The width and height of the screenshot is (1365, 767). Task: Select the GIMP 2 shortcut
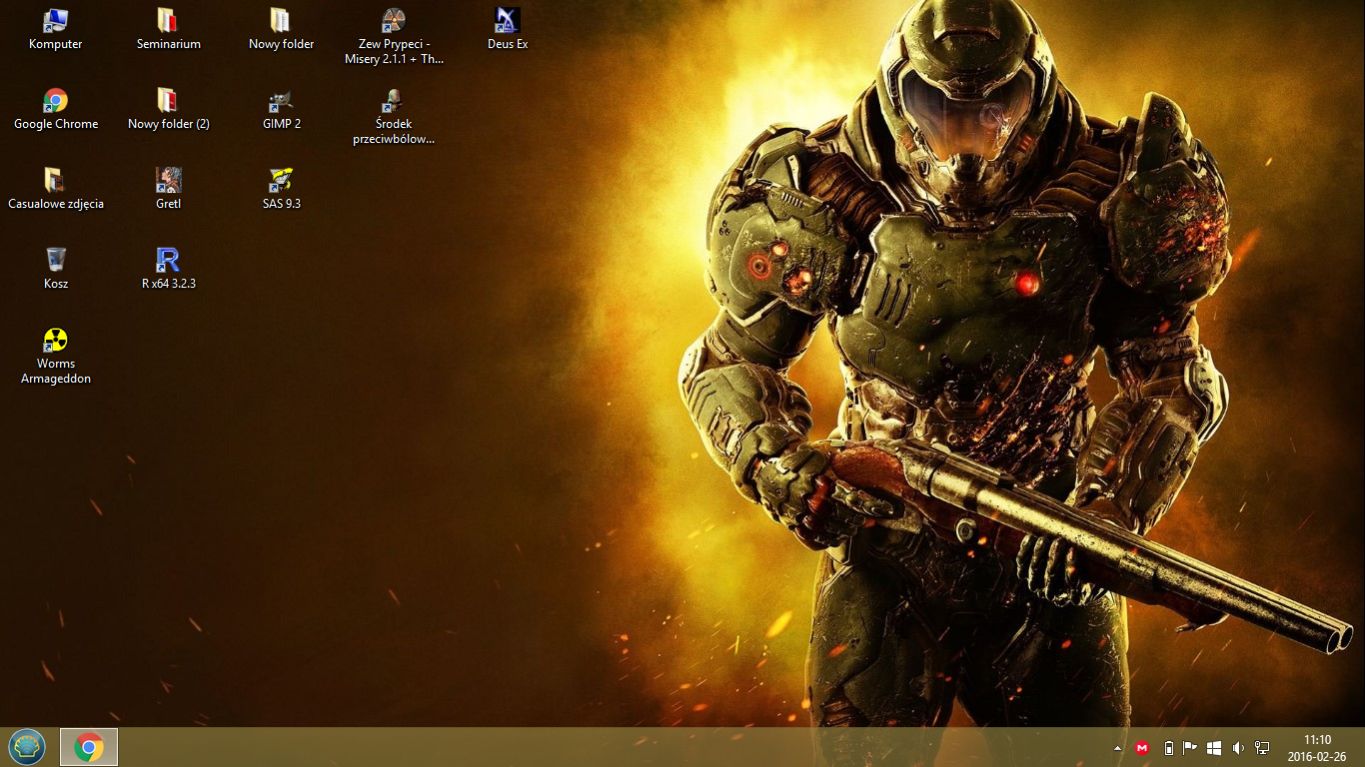[281, 109]
